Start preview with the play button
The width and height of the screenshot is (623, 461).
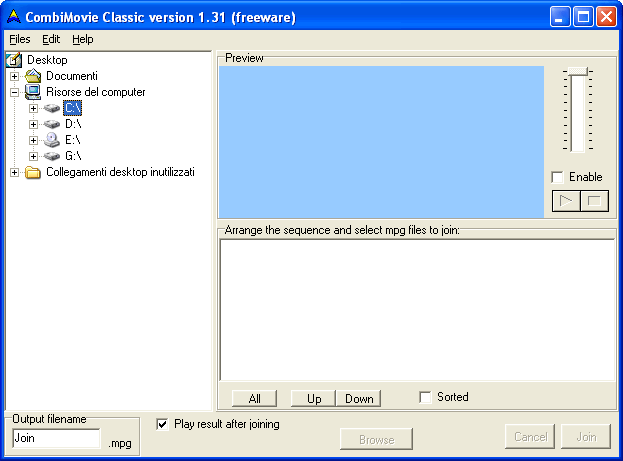(x=566, y=201)
